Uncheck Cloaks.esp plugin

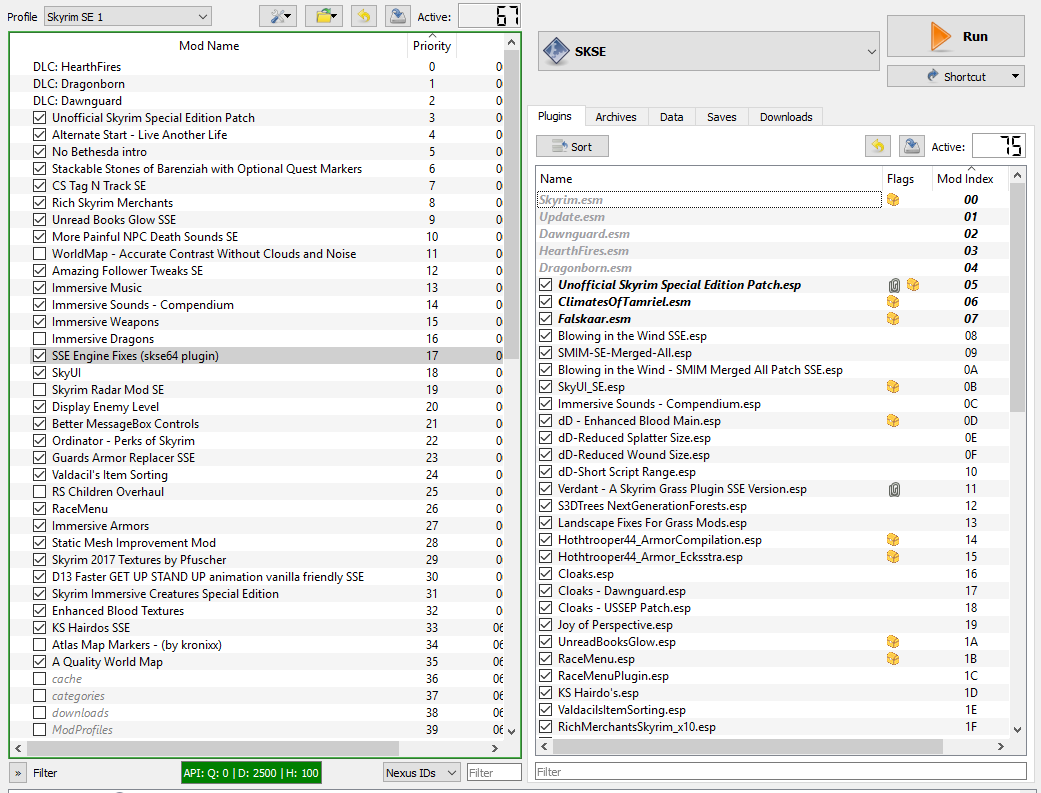(546, 574)
